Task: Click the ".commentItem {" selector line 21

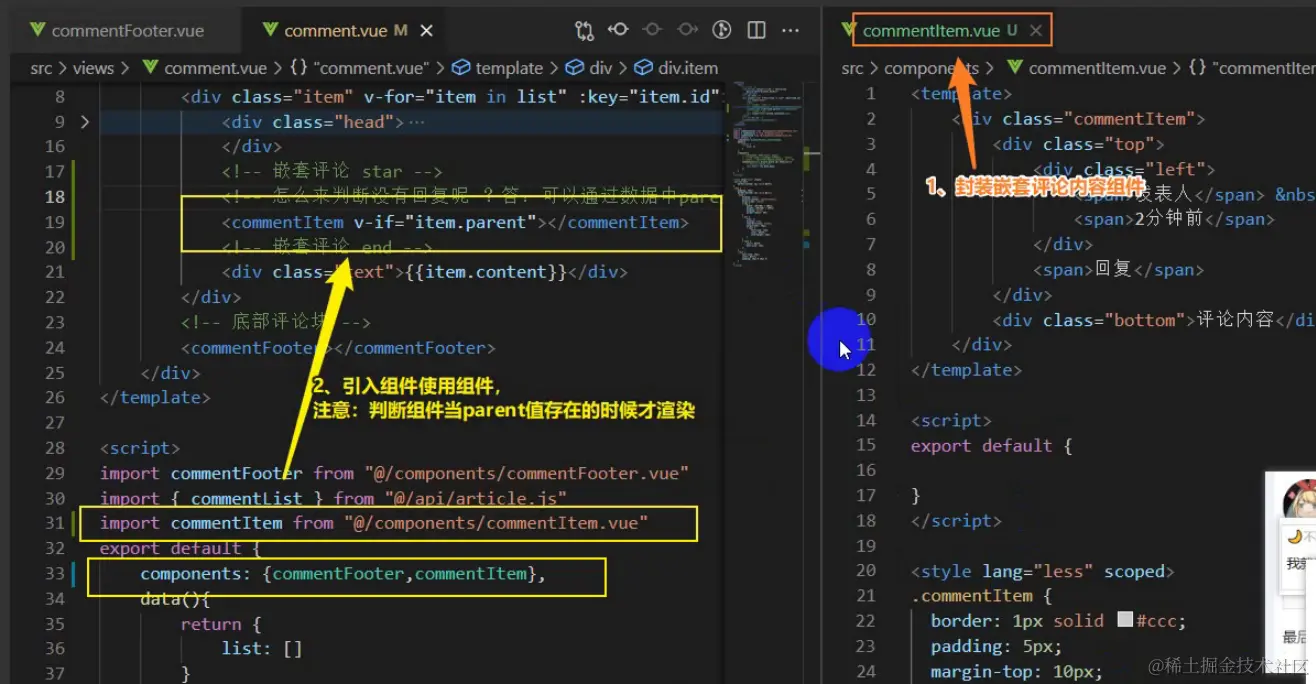Action: tap(982, 596)
